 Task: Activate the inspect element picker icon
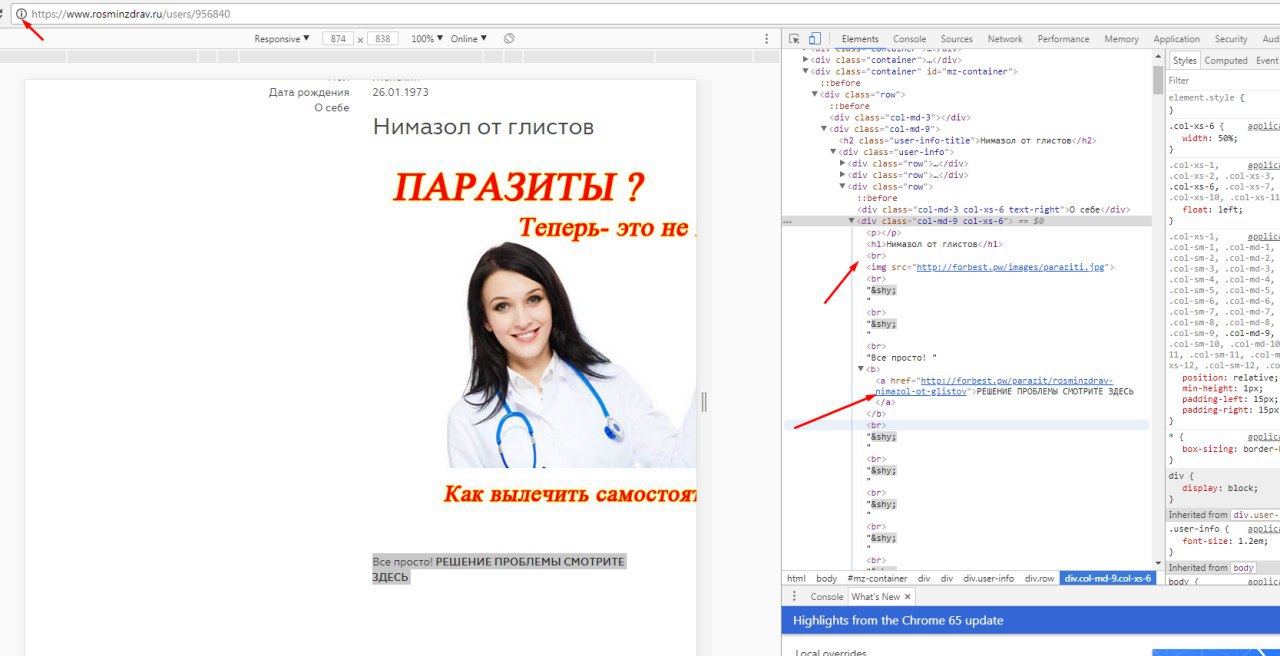[x=794, y=38]
